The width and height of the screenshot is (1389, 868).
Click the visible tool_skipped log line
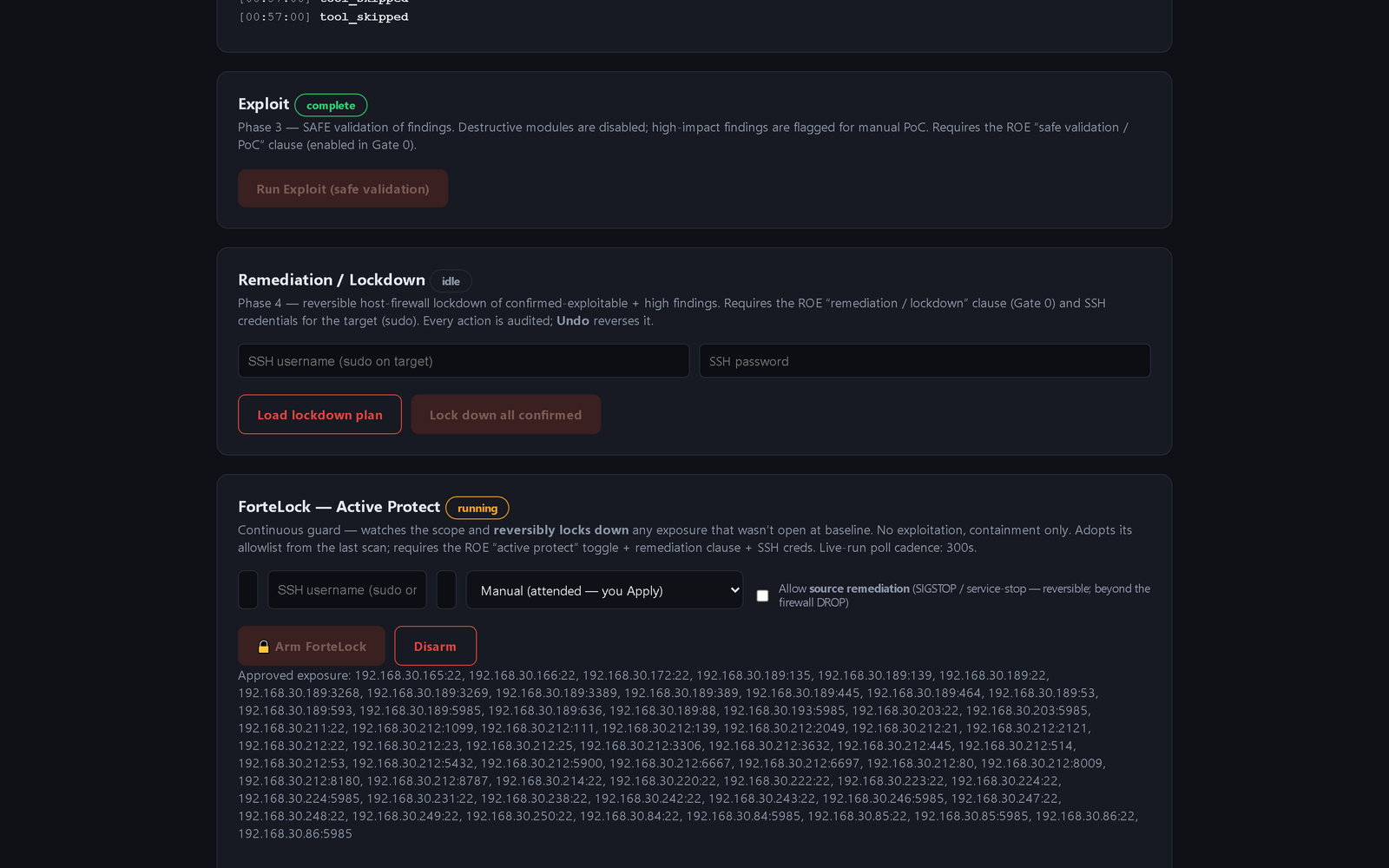point(364,16)
